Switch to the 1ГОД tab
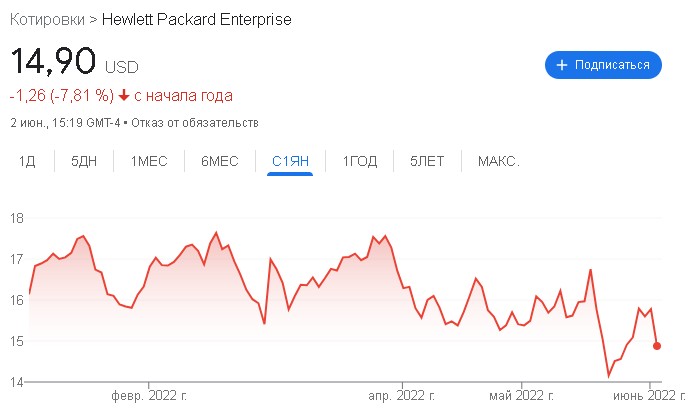This screenshot has height=419, width=696. (360, 161)
